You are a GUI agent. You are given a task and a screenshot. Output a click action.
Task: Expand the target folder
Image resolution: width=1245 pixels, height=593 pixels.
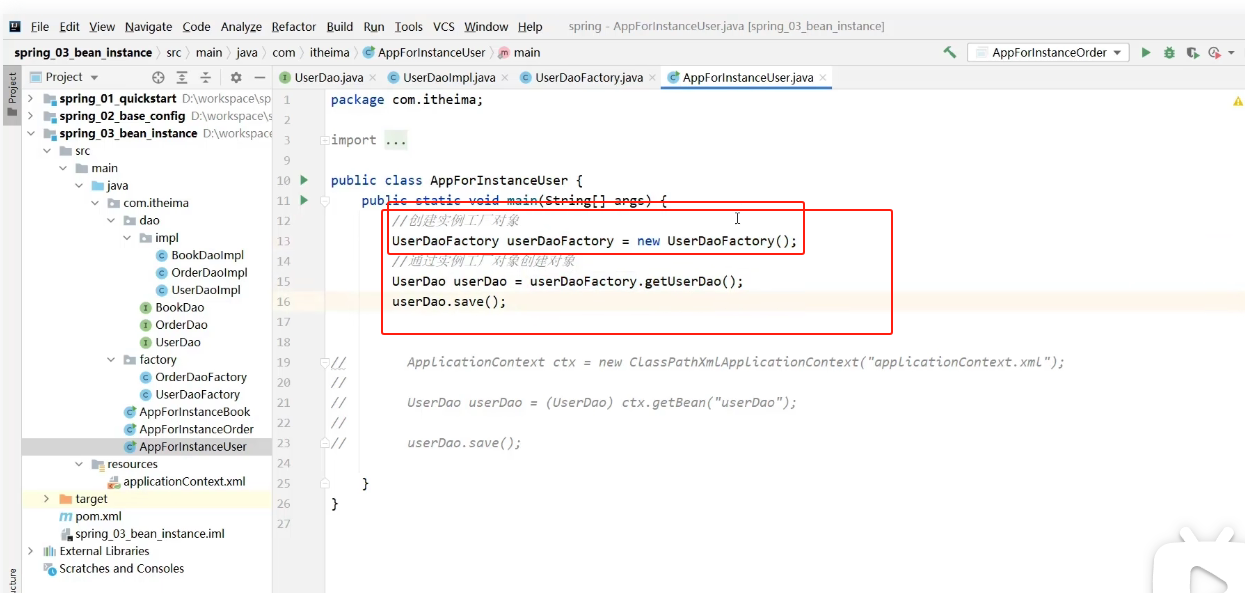coord(46,499)
